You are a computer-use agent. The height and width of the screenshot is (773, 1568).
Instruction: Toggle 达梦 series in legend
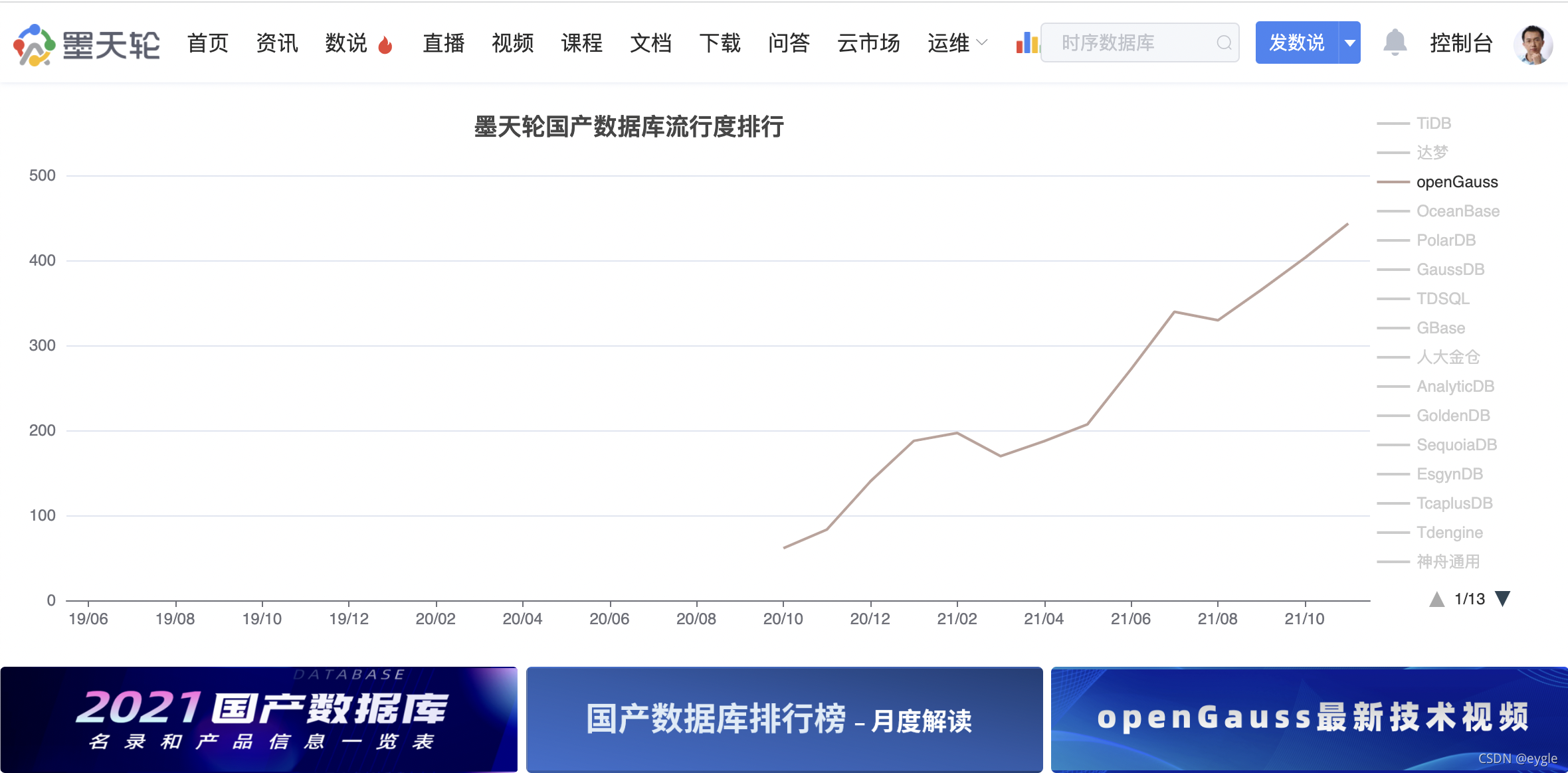click(x=1413, y=153)
